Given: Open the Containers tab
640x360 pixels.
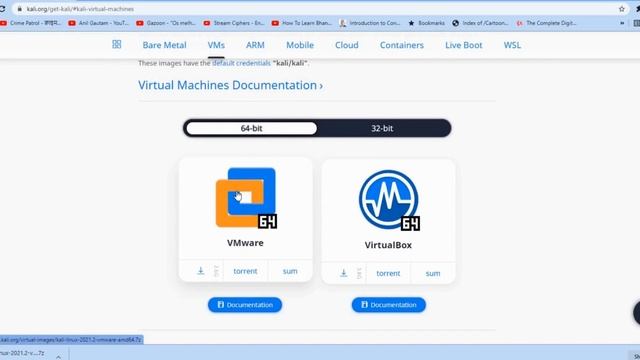Looking at the screenshot, I should coord(402,45).
